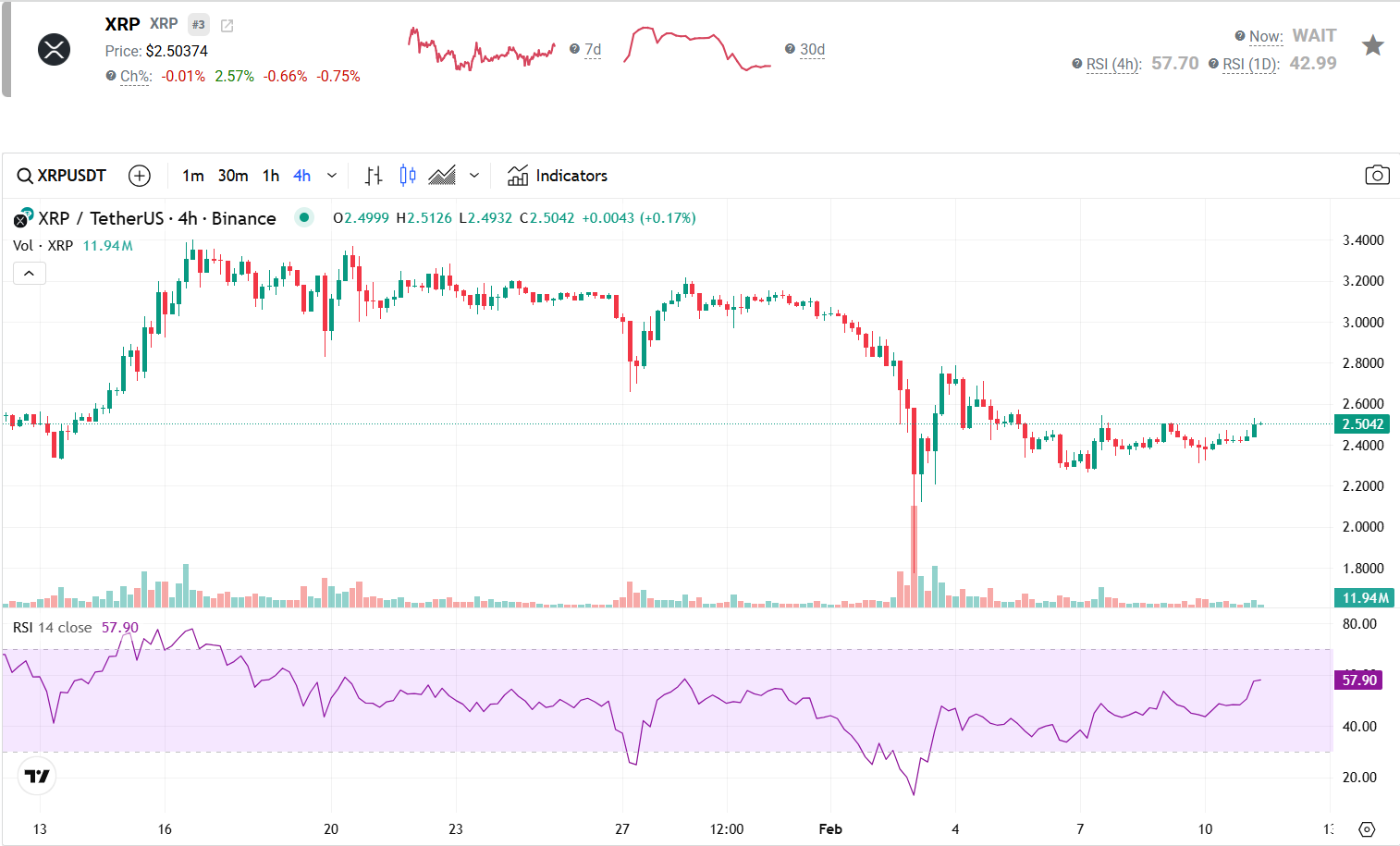Click the -0.01% change value
1400x846 pixels.
tap(183, 76)
